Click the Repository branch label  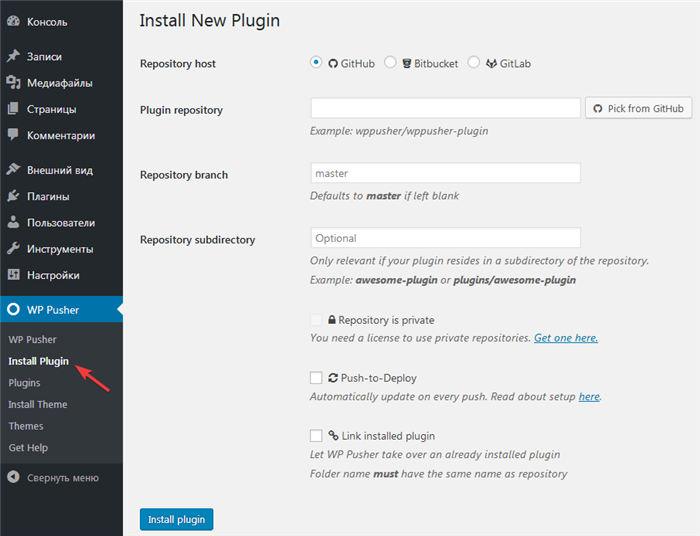(184, 175)
